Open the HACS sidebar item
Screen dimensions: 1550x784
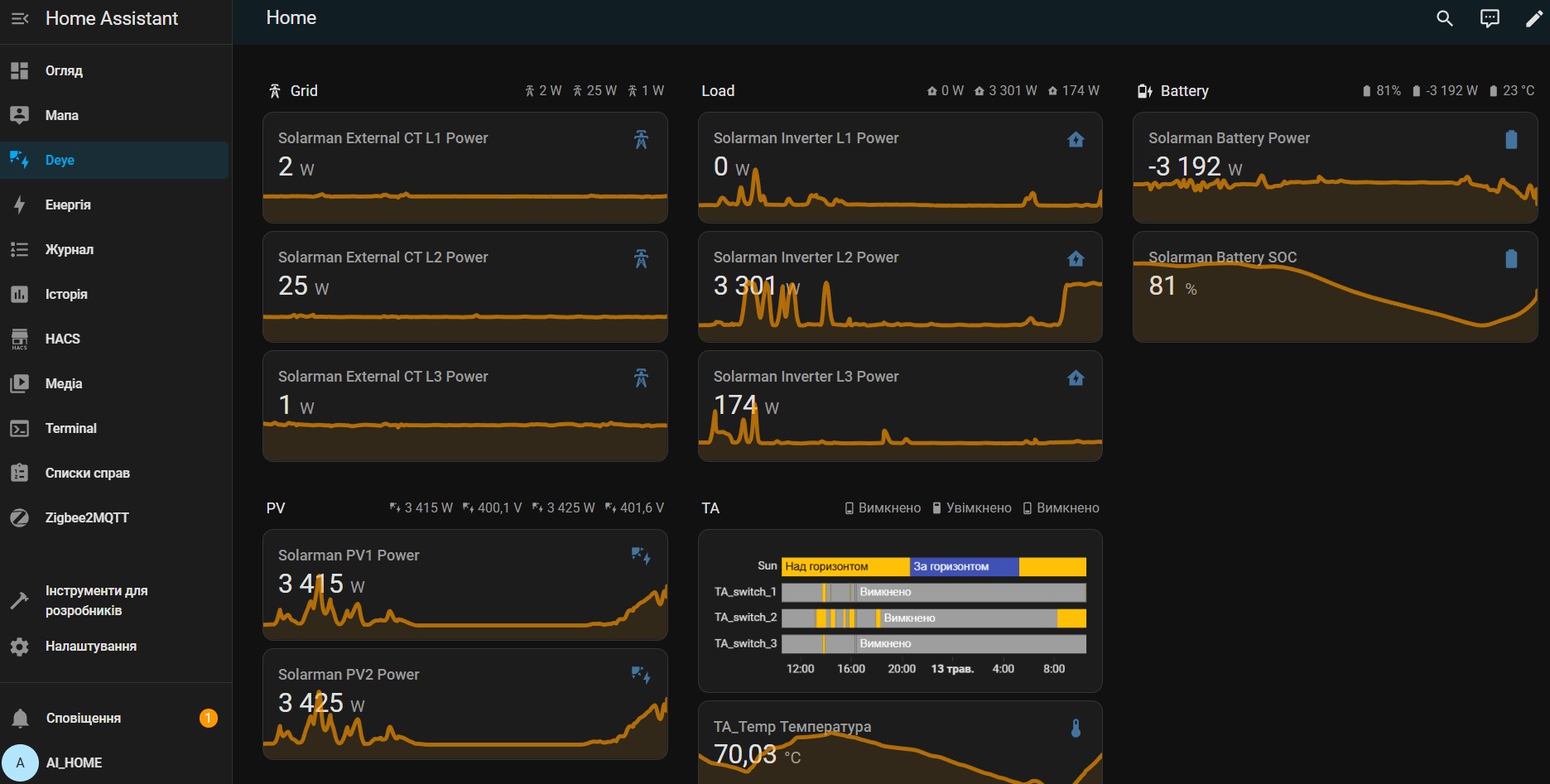(x=63, y=339)
